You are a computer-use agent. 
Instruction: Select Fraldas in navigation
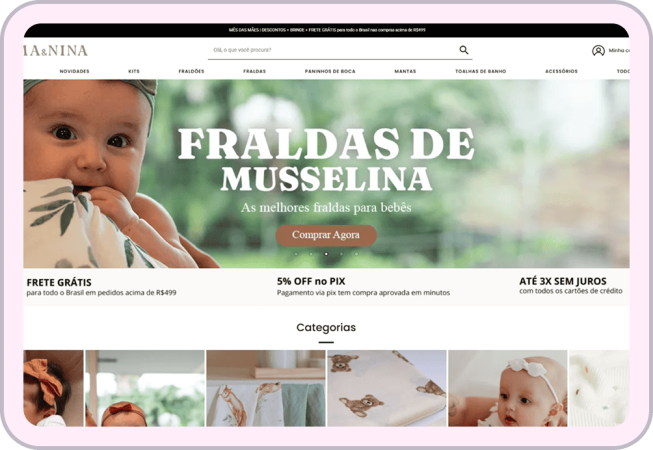pyautogui.click(x=254, y=71)
